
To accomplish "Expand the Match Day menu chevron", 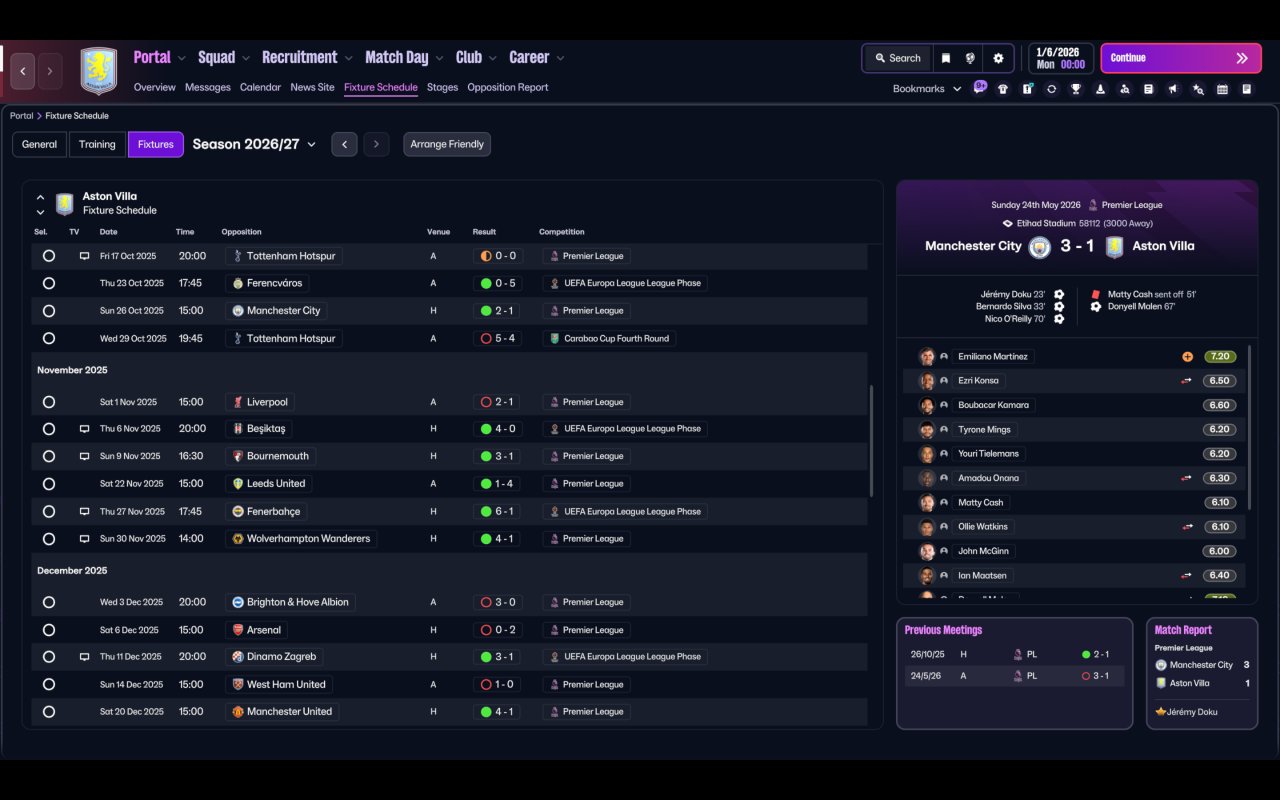I will click(439, 58).
